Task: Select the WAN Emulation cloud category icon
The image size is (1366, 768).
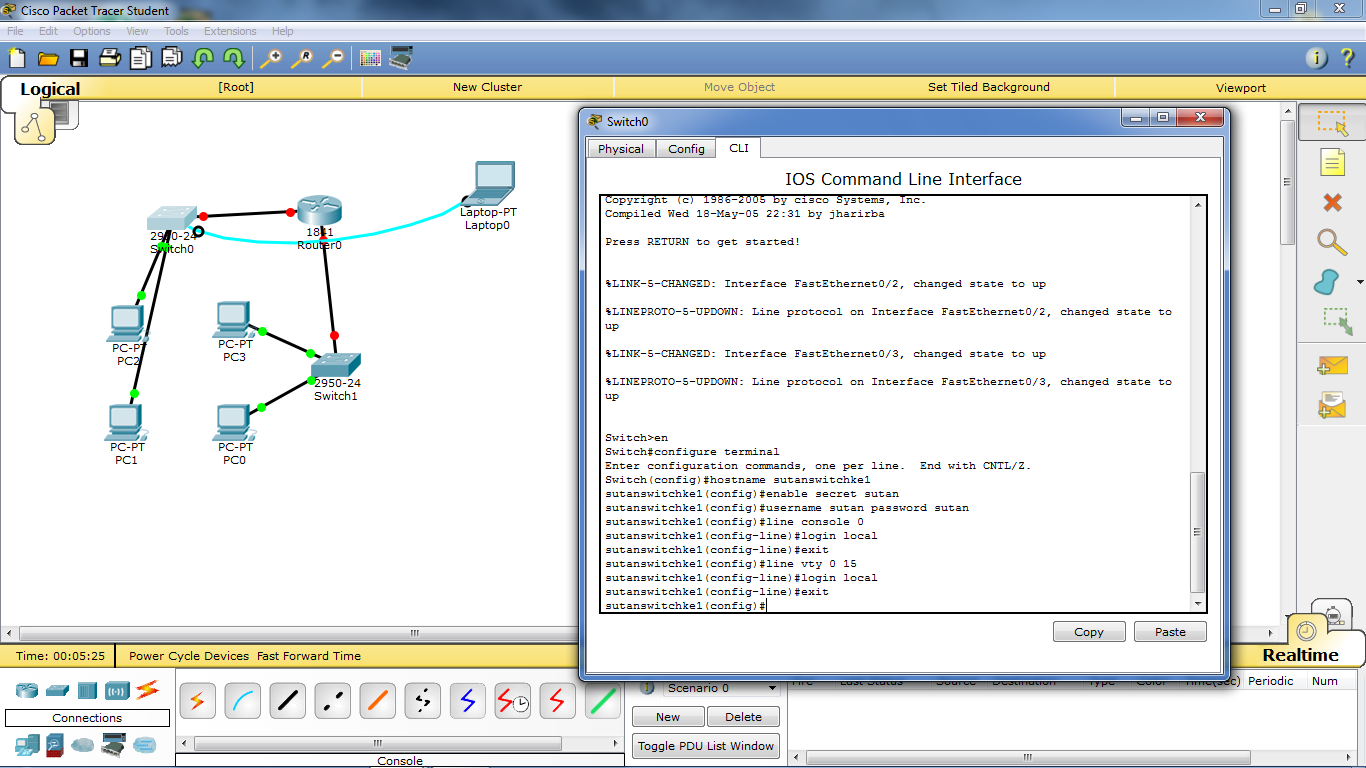Action: [82, 745]
